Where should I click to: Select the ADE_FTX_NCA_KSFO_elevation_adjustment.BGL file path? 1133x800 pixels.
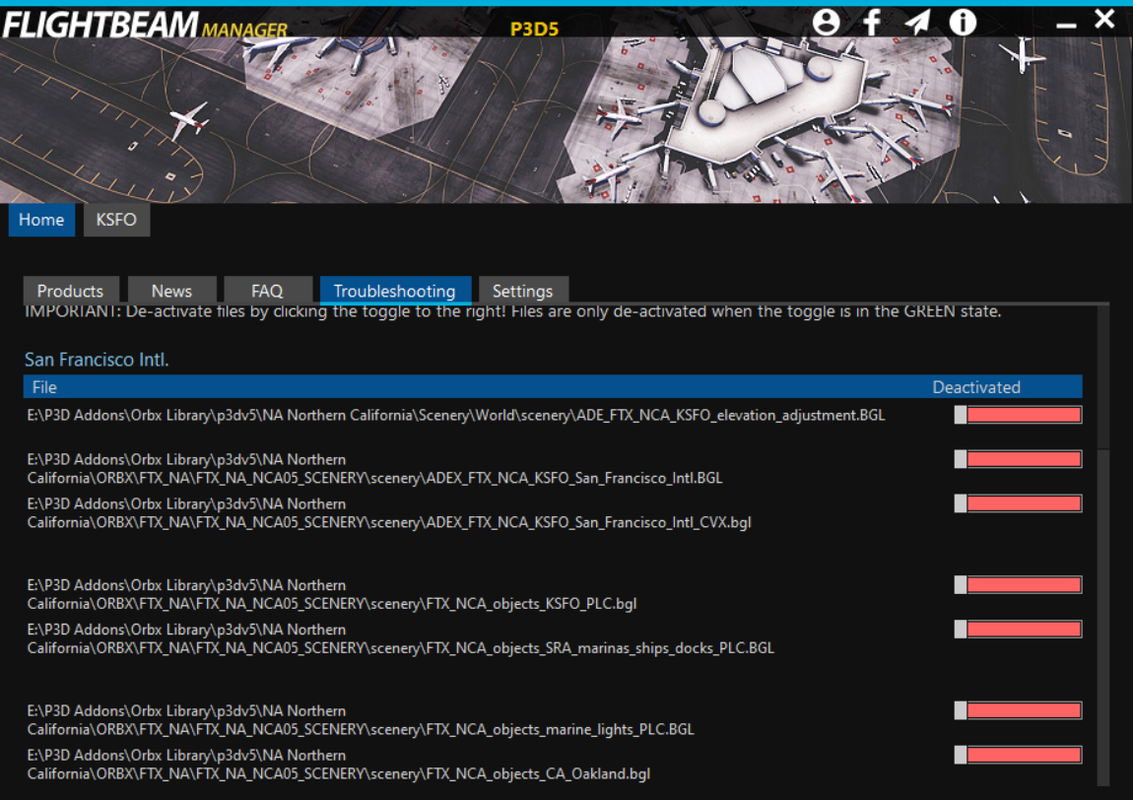(x=456, y=416)
